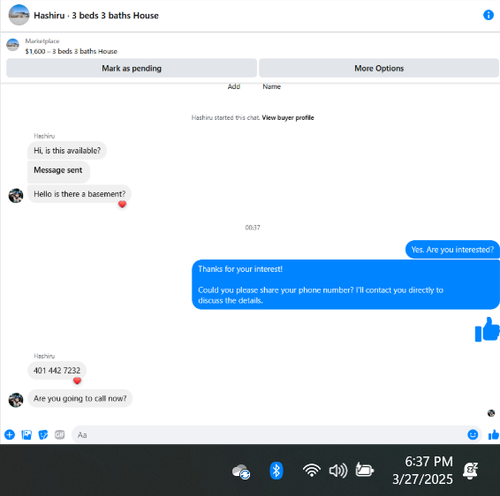Open the battery charging tray icon
This screenshot has width=500, height=496.
coord(364,470)
